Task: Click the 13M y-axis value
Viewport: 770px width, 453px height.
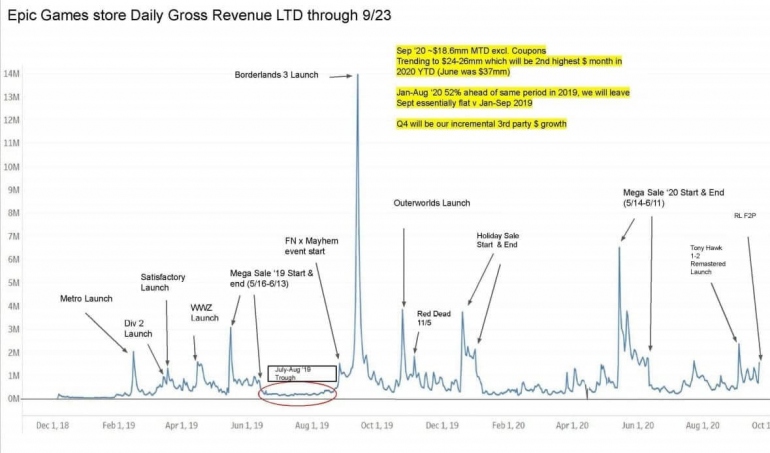Action: pyautogui.click(x=11, y=97)
